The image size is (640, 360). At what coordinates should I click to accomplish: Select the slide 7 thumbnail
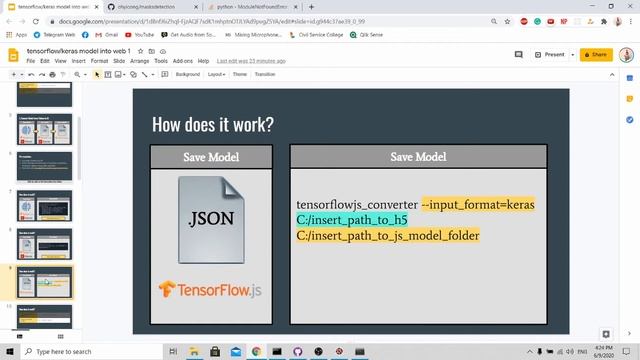[44, 206]
